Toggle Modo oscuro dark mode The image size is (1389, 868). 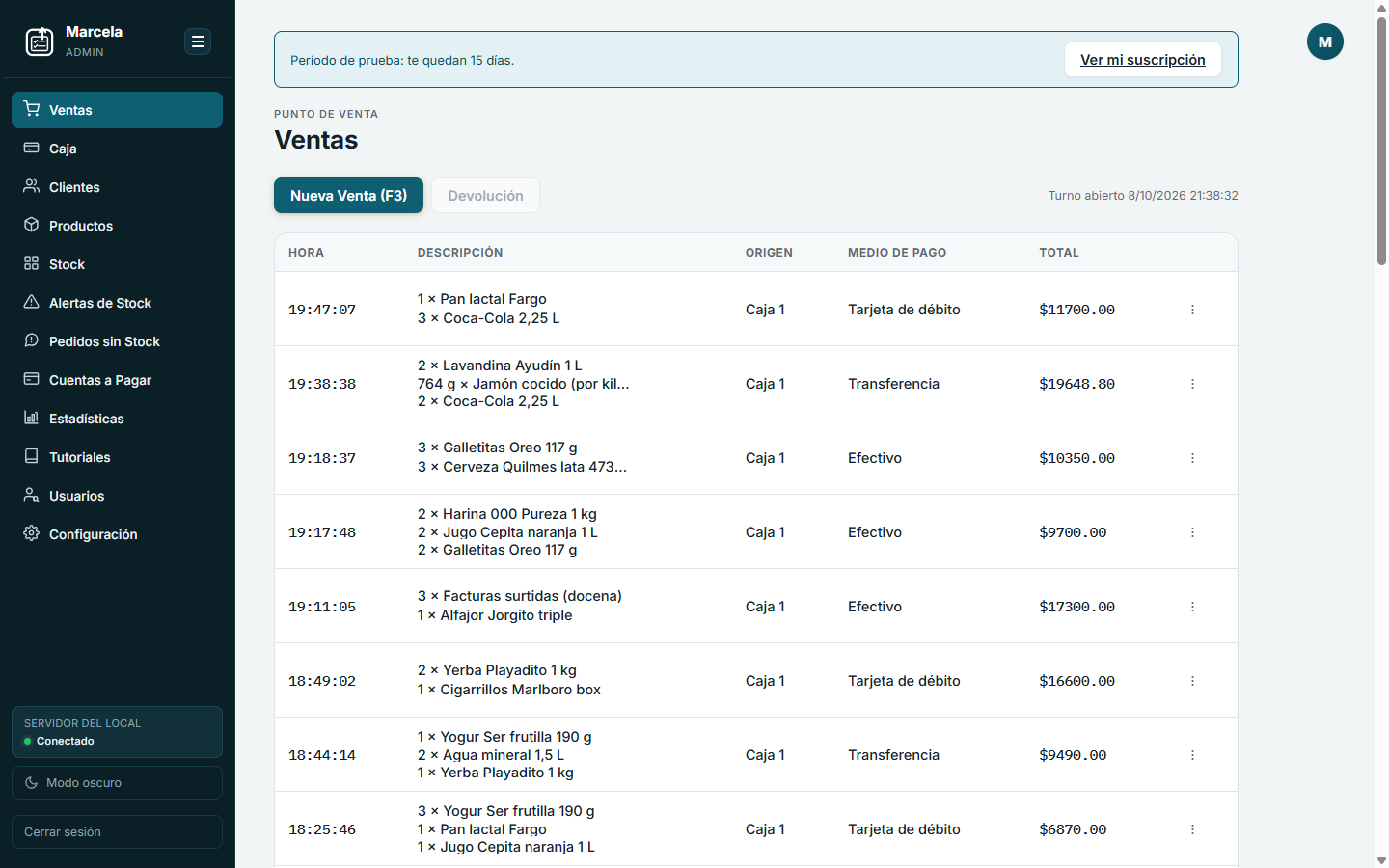click(x=117, y=783)
